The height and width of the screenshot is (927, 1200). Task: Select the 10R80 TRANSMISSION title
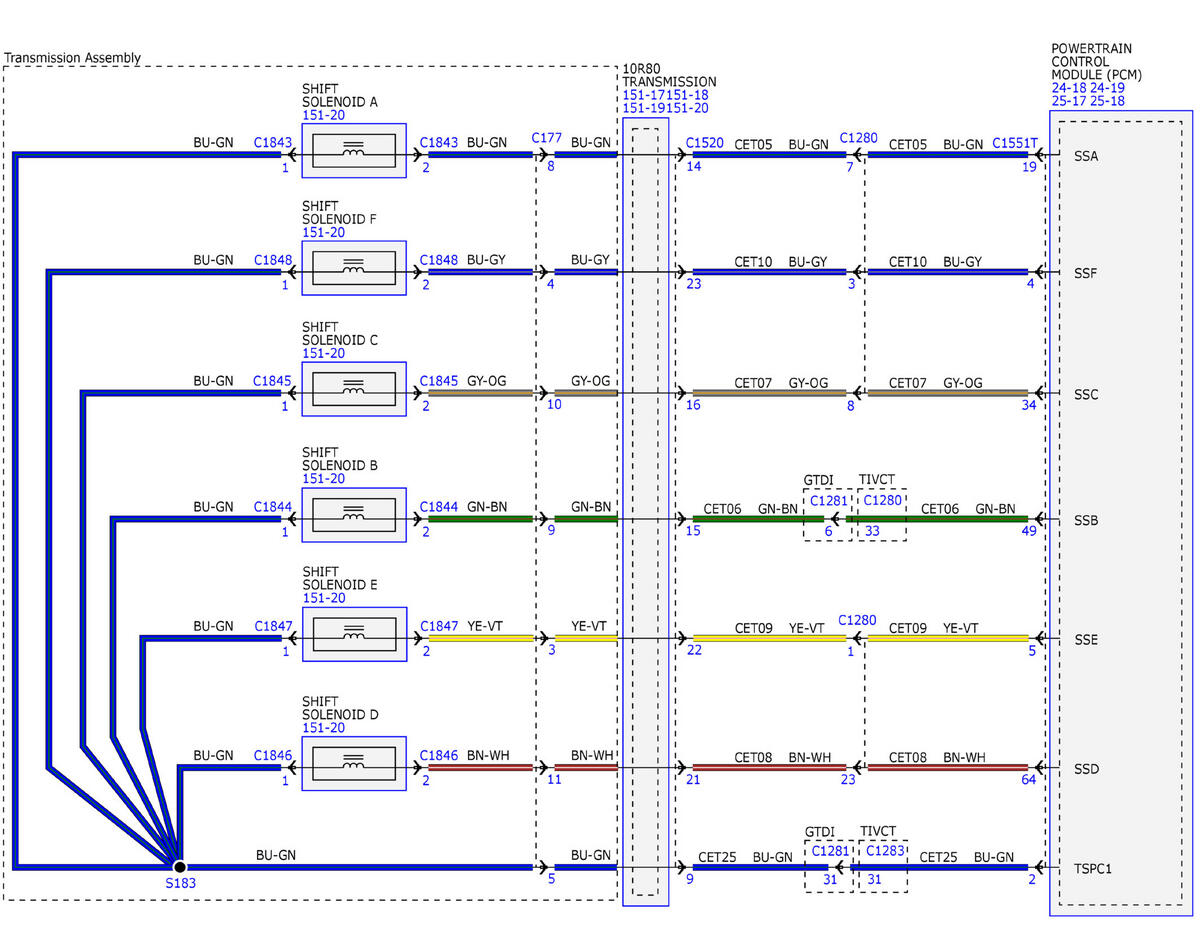pos(669,75)
